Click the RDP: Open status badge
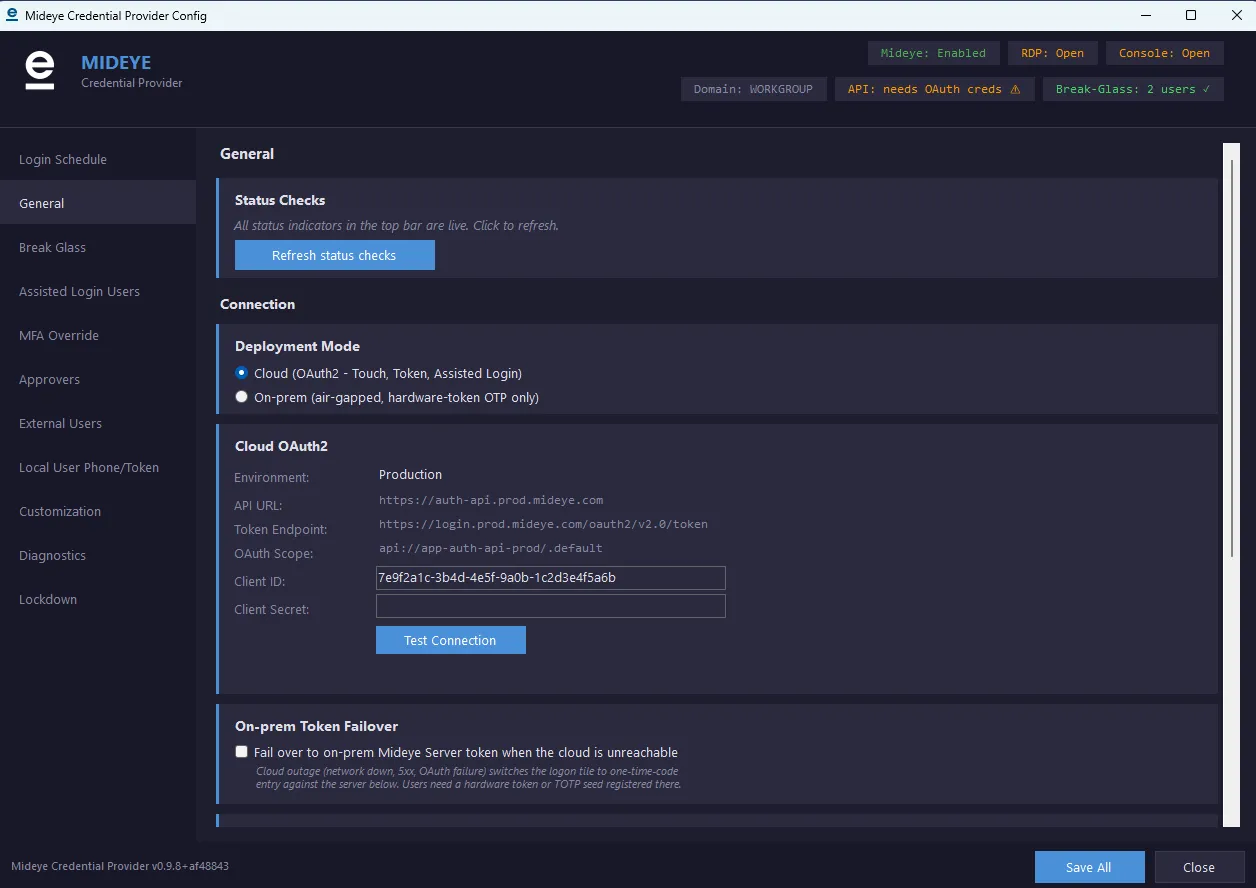The height and width of the screenshot is (888, 1256). [1052, 53]
